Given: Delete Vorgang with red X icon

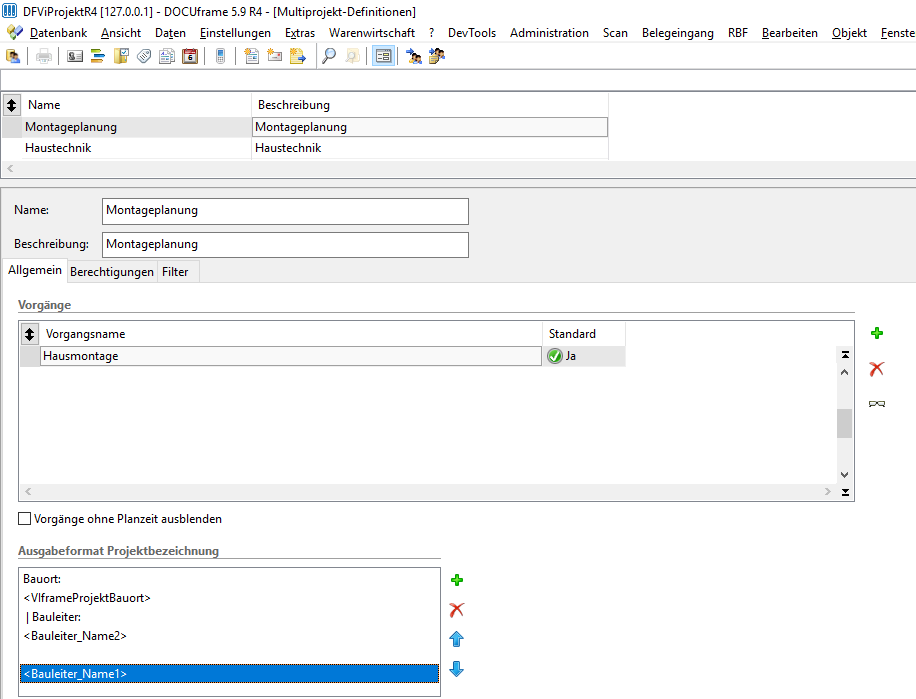Looking at the screenshot, I should click(x=876, y=368).
